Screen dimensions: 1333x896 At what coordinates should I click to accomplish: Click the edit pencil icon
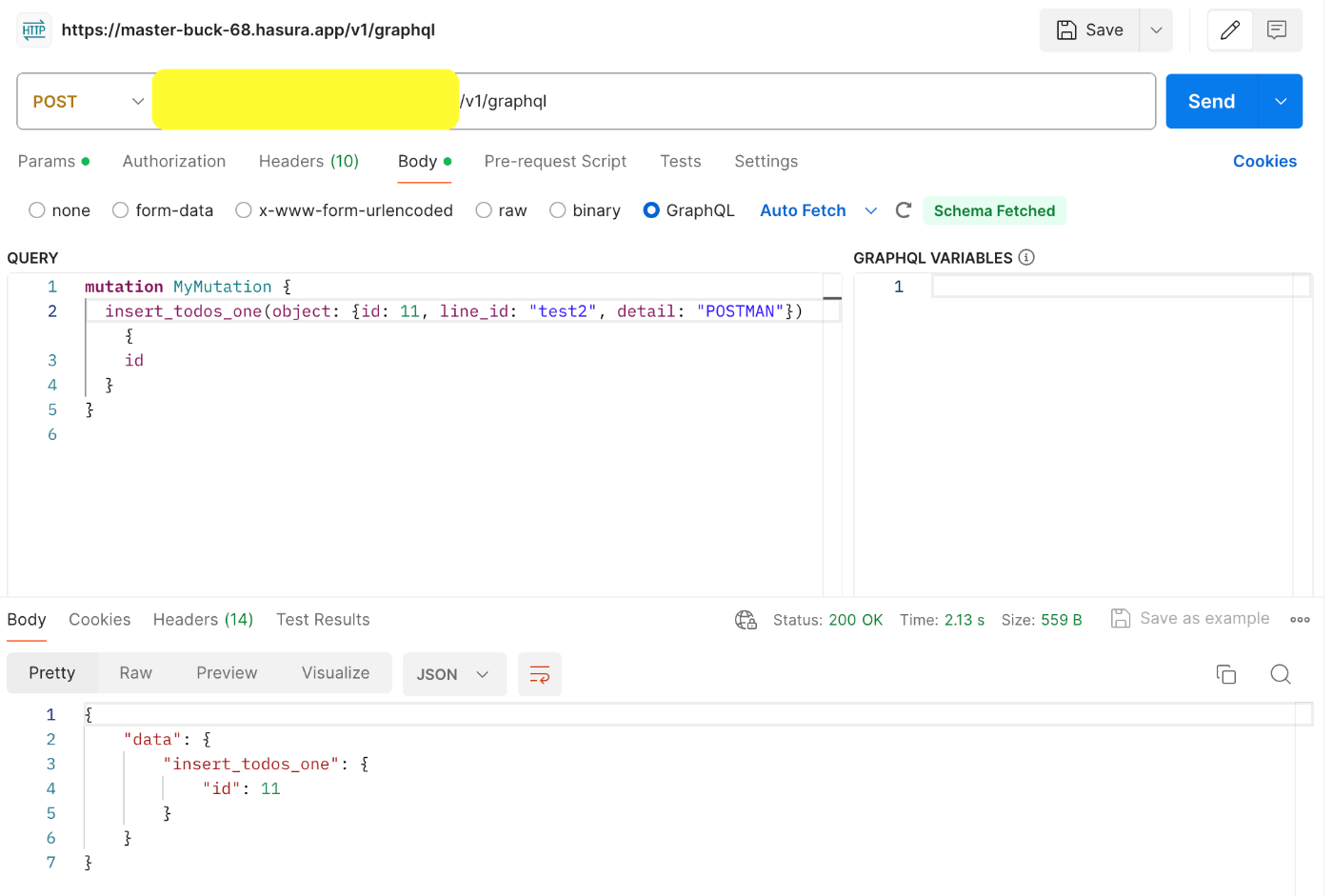1229,30
